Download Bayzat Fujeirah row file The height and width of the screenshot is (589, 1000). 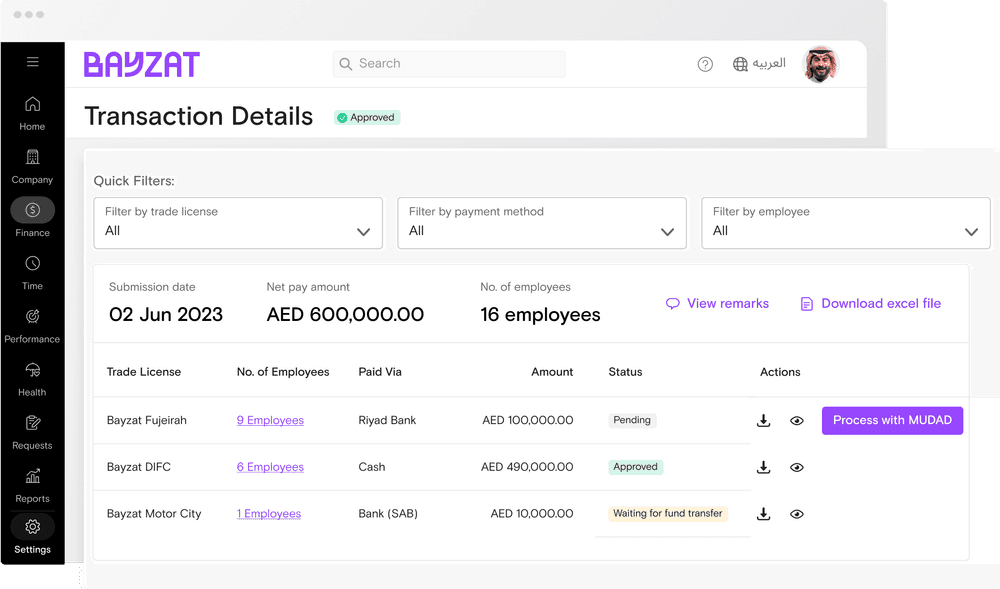point(763,421)
